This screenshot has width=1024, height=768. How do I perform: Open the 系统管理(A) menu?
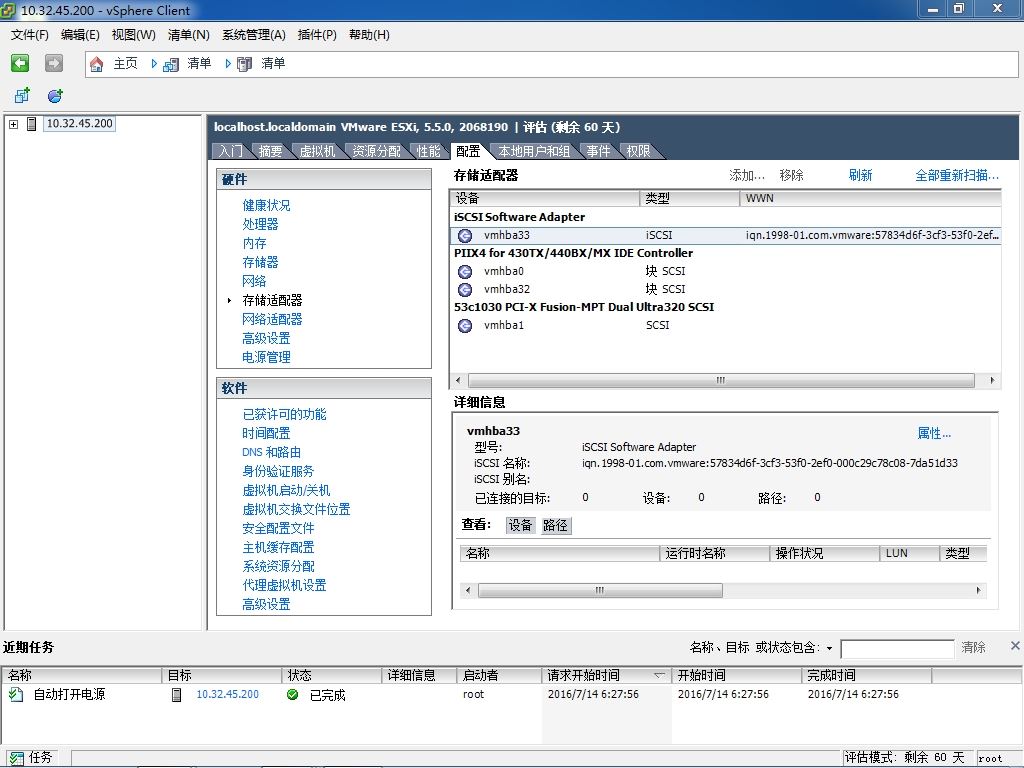253,35
